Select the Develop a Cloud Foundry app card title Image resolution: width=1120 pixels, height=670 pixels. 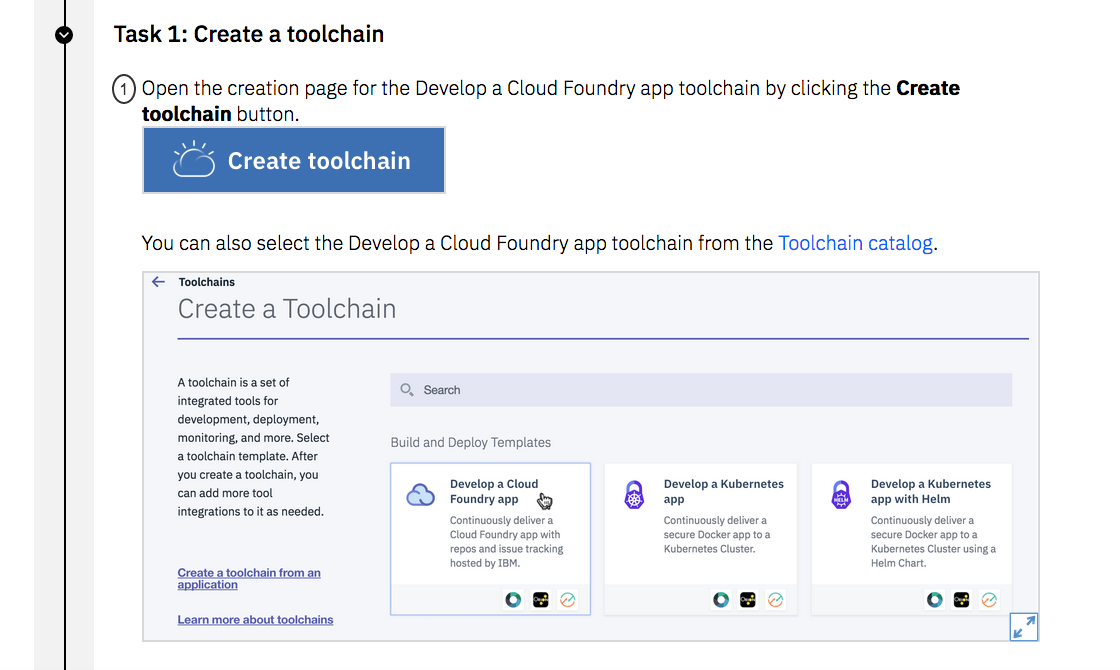pyautogui.click(x=494, y=491)
